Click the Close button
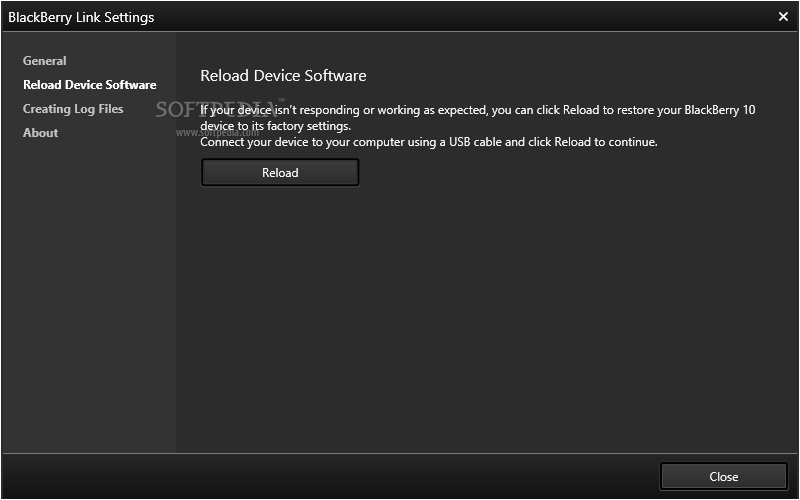This screenshot has height=500, width=800. [723, 477]
